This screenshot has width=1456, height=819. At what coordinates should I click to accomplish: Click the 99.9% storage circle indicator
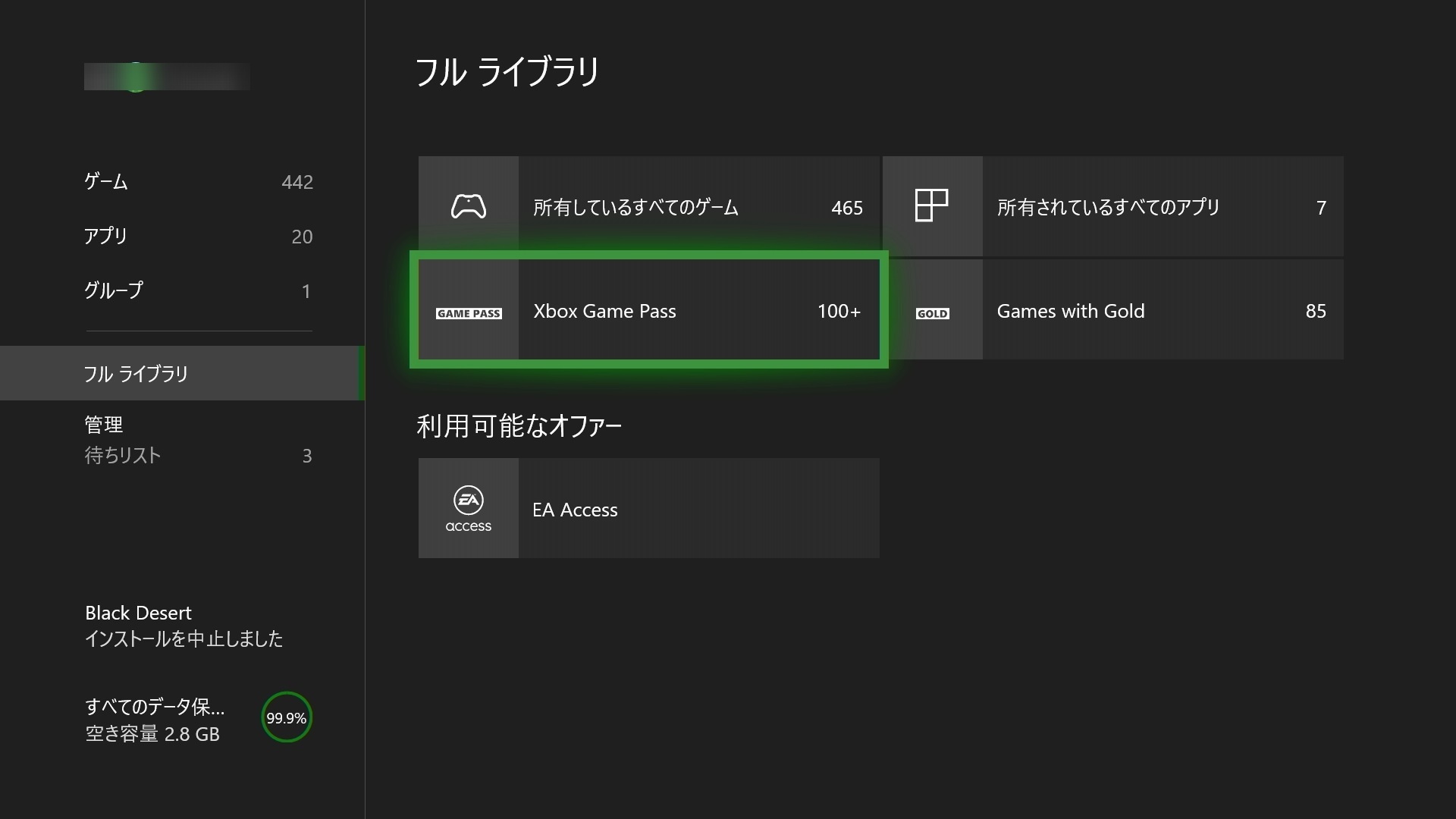click(x=287, y=717)
